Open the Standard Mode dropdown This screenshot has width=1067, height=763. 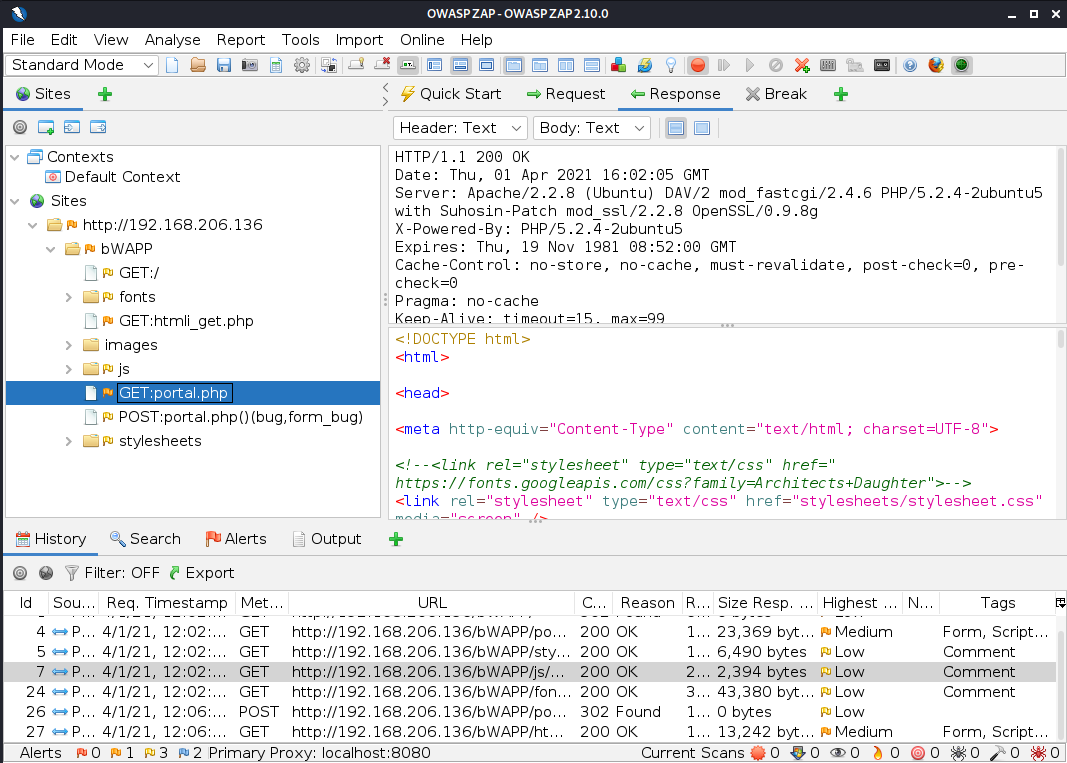(82, 65)
